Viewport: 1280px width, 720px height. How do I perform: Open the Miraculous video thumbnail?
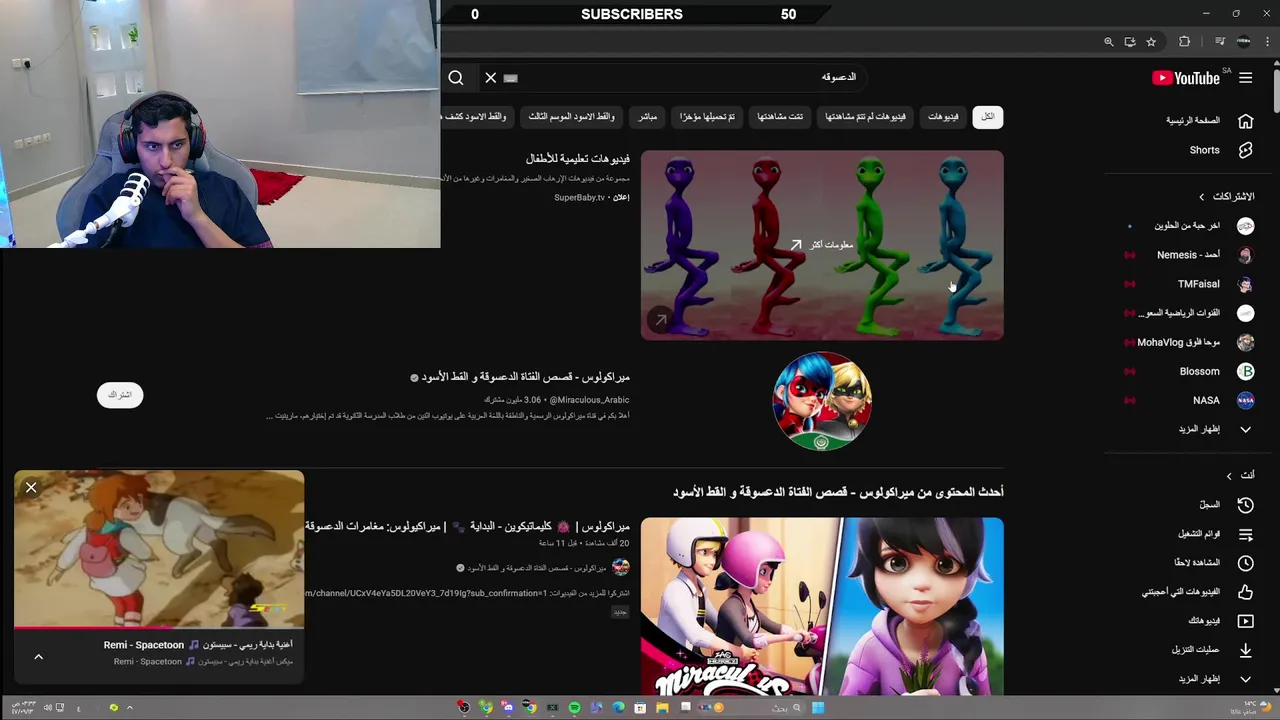click(x=822, y=607)
